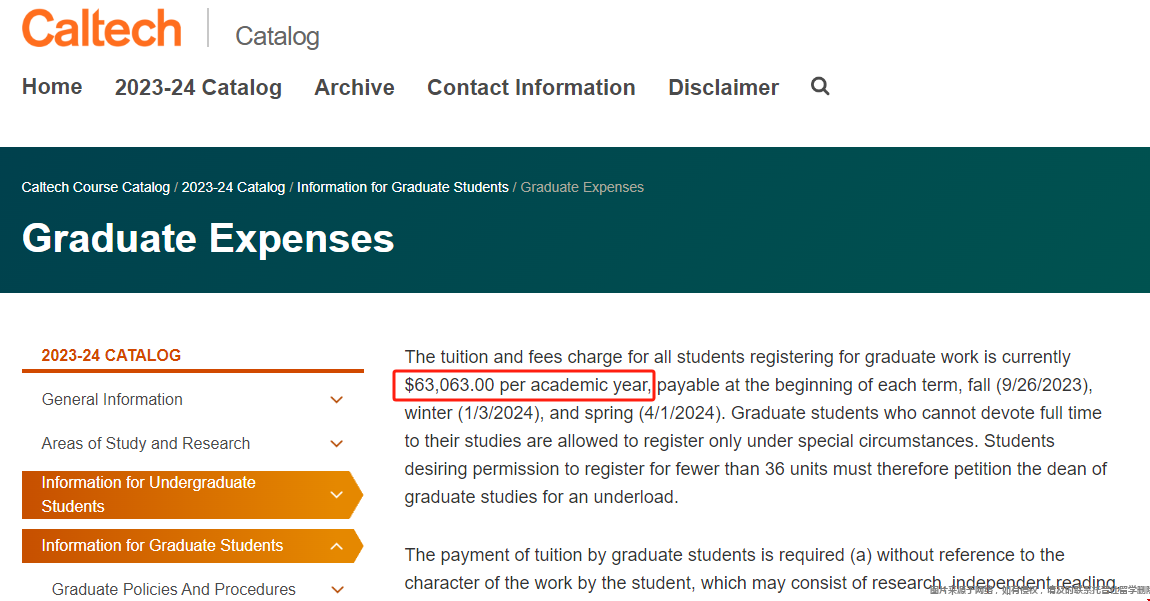Screen dimensions: 1150x601
Task: Select Areas of Study and Research
Action: tap(146, 444)
